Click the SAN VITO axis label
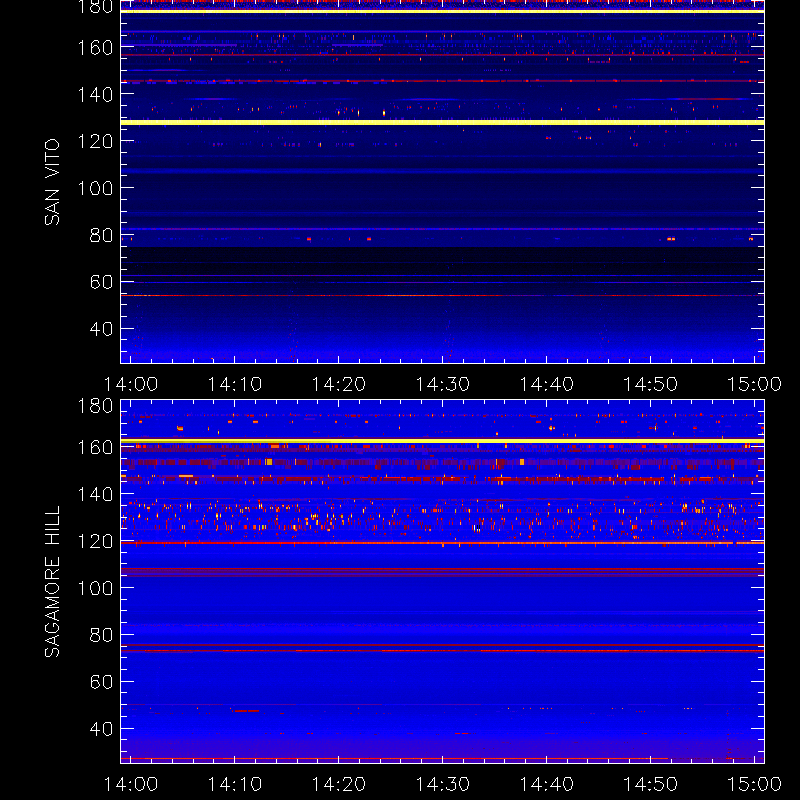 (x=52, y=182)
